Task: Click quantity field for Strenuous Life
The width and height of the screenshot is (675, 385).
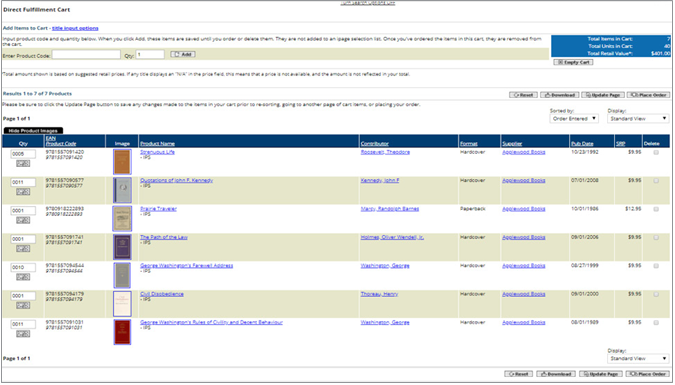Action: pos(23,154)
